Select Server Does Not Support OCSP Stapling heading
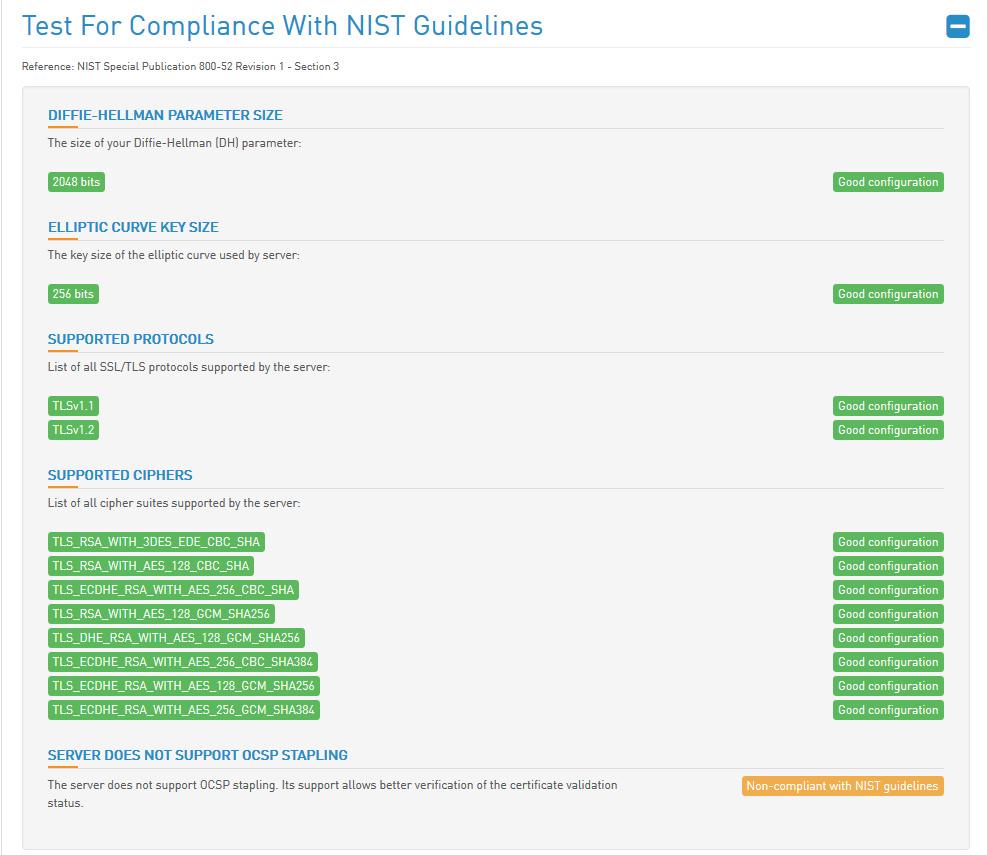 198,756
